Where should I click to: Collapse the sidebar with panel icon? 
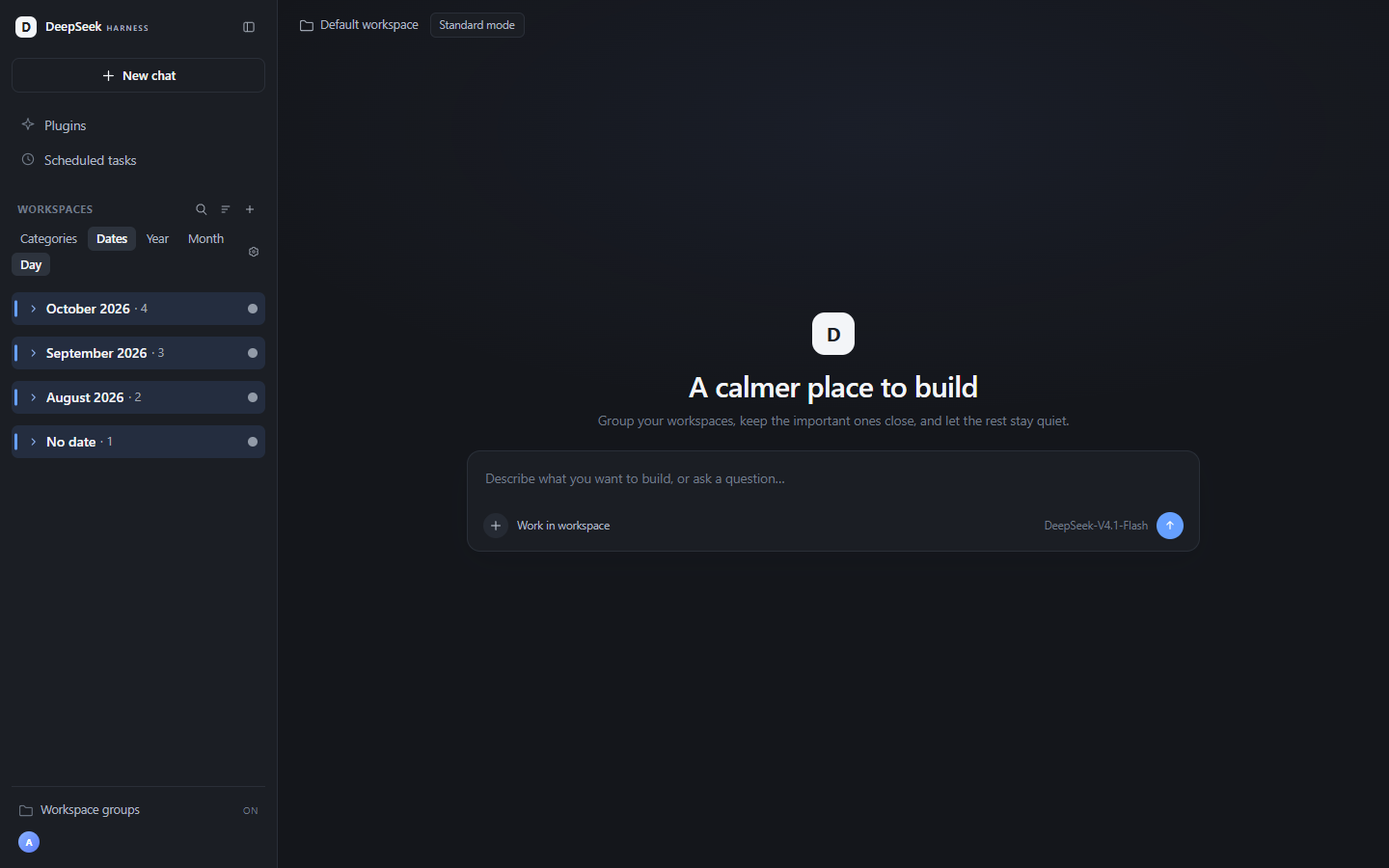pos(249,27)
